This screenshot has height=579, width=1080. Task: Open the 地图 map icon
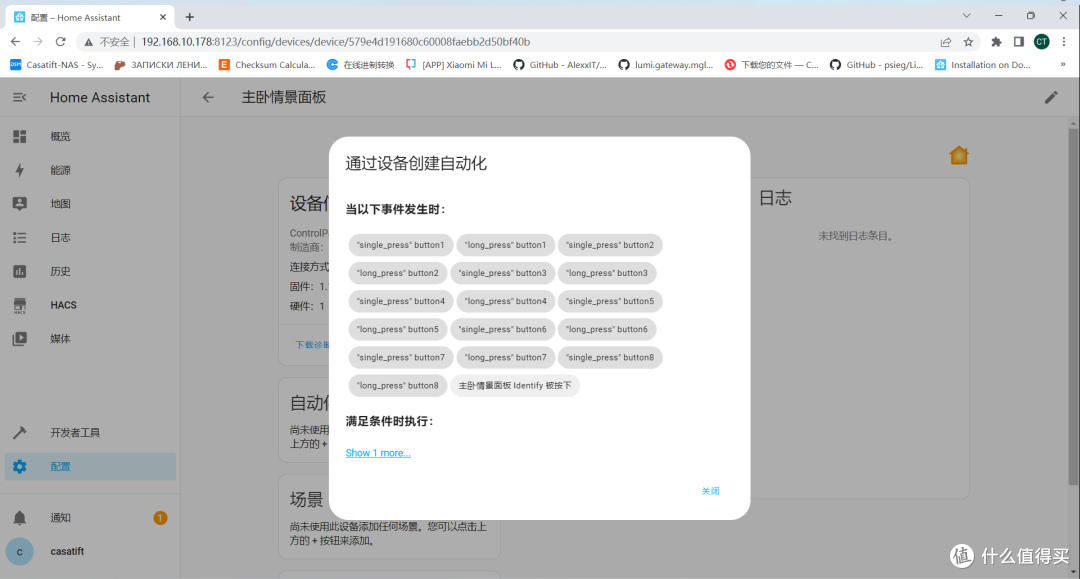point(19,204)
